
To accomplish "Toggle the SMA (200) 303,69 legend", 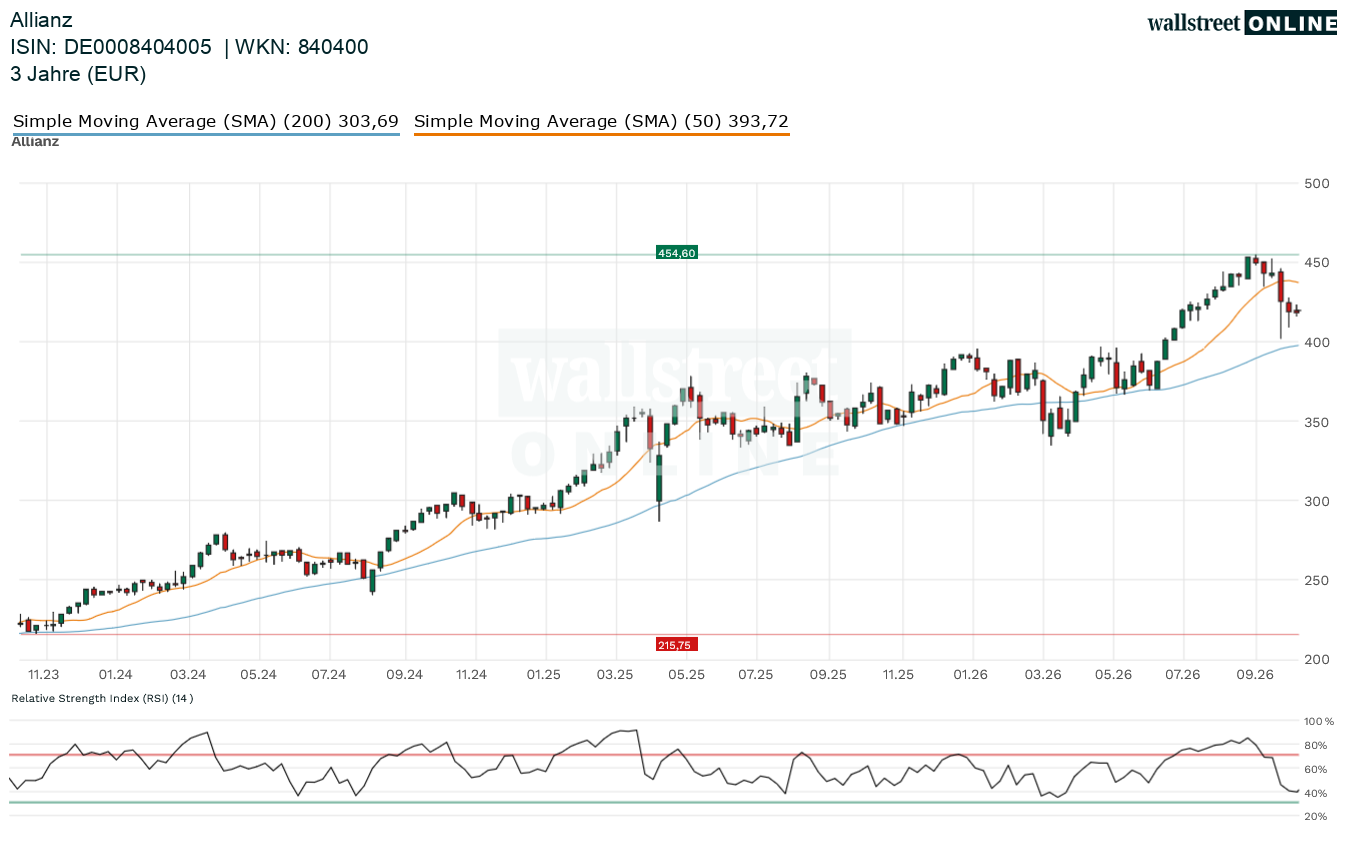I will coord(206,122).
